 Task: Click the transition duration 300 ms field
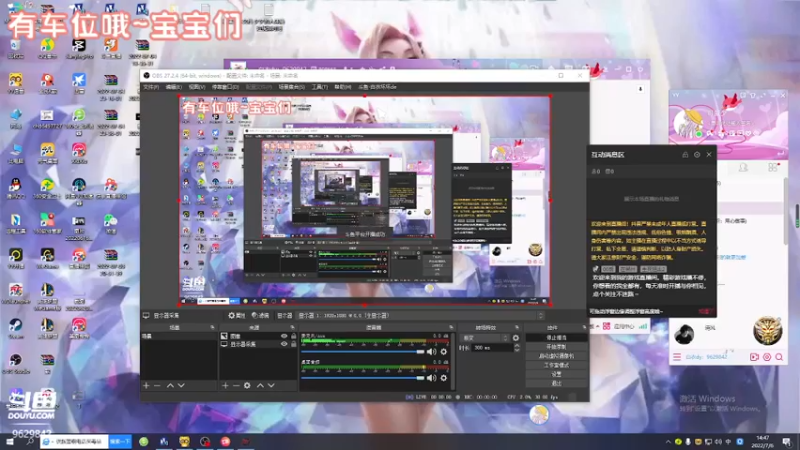pos(492,348)
